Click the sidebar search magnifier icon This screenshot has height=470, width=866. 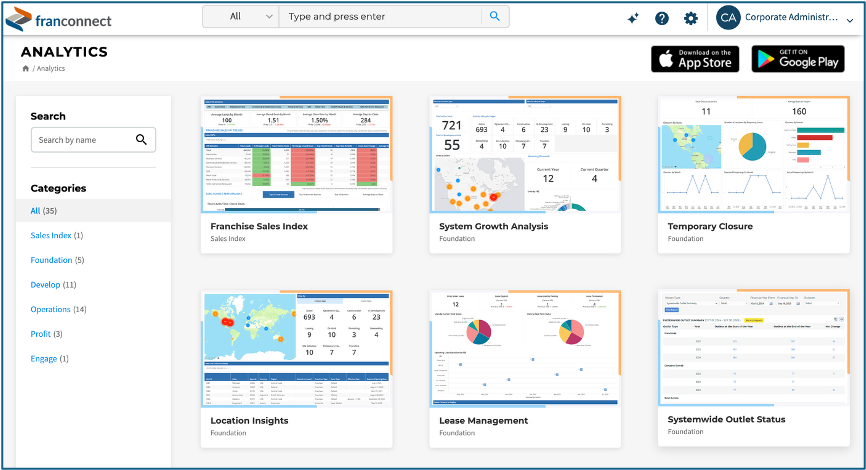[141, 140]
